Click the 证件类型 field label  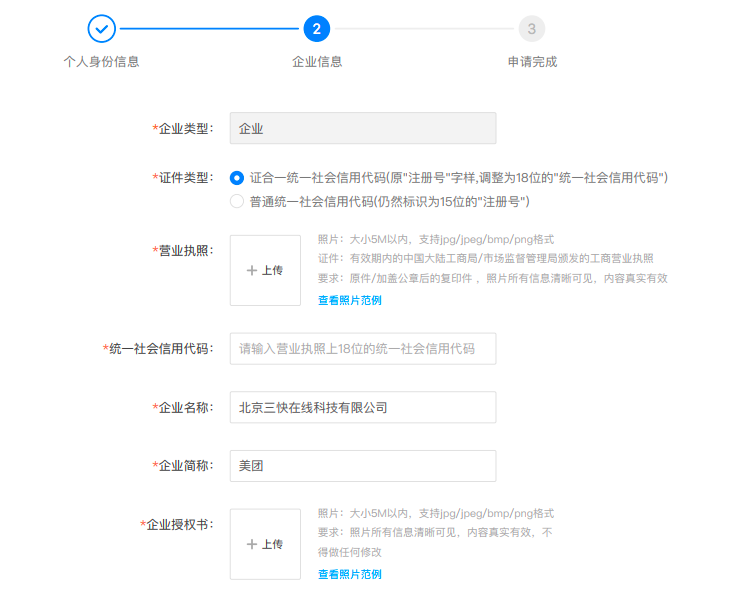184,178
